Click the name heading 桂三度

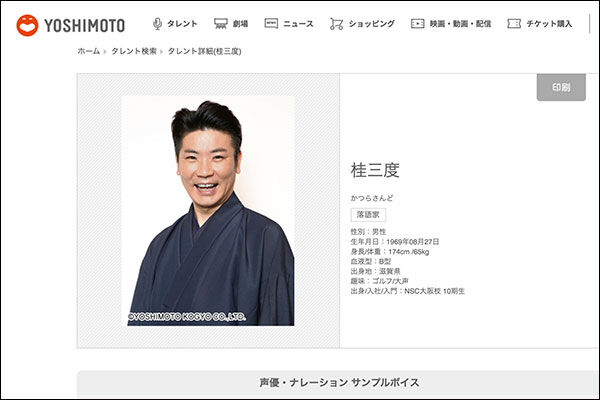[x=375, y=170]
